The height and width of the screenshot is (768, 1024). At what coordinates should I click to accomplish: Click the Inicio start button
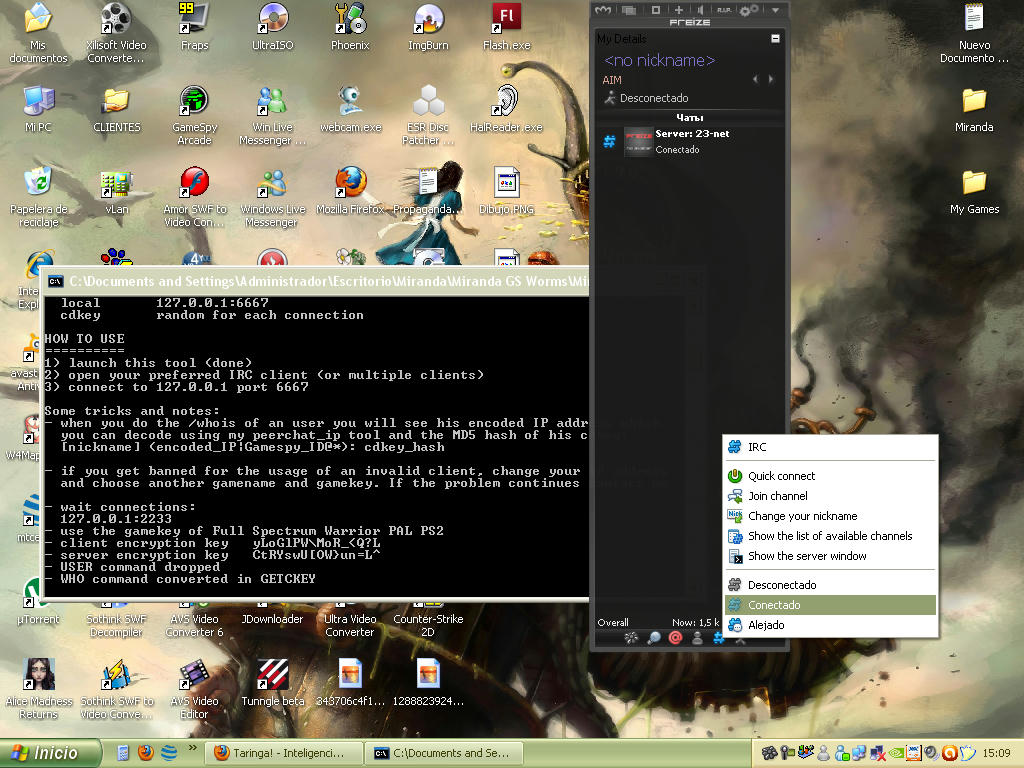[50, 753]
